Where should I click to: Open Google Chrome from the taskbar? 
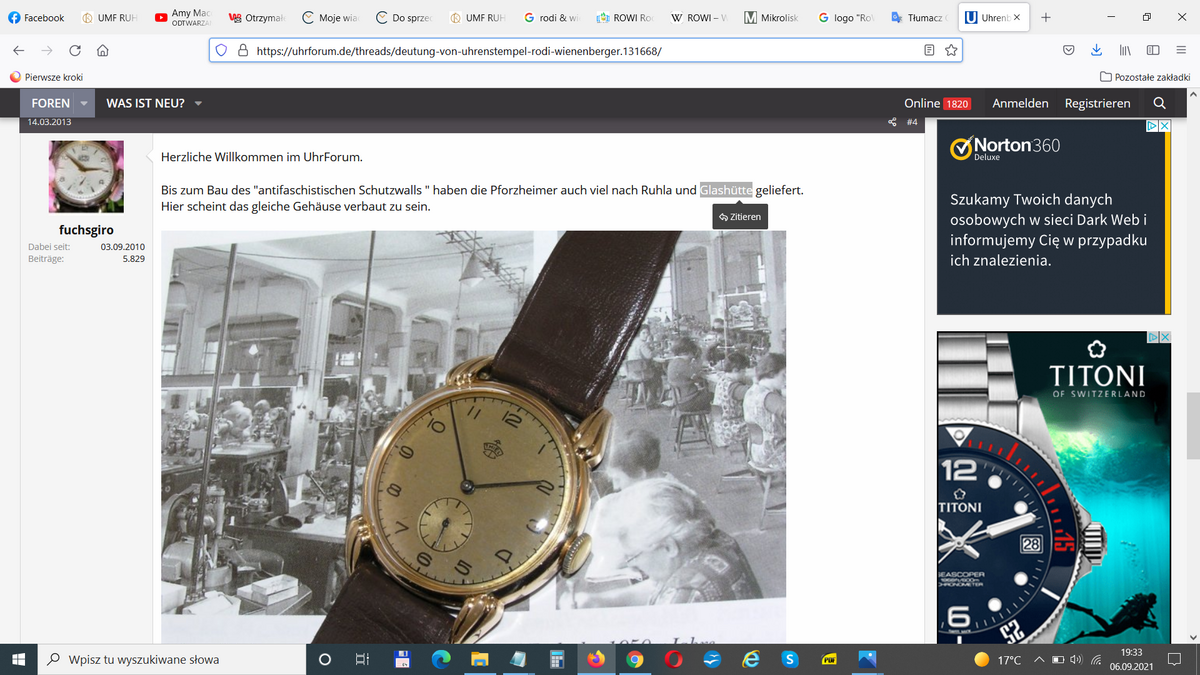[634, 660]
